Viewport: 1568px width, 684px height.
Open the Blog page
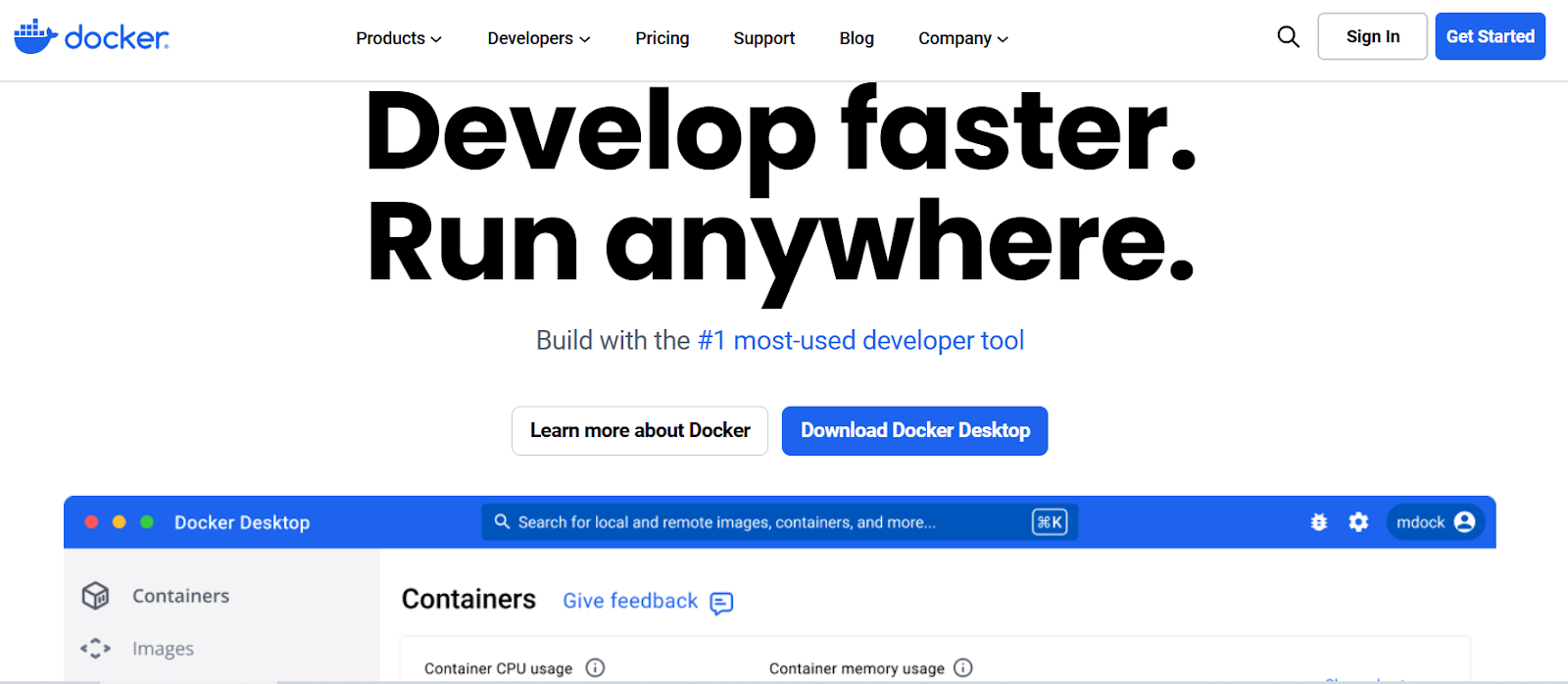click(x=857, y=38)
